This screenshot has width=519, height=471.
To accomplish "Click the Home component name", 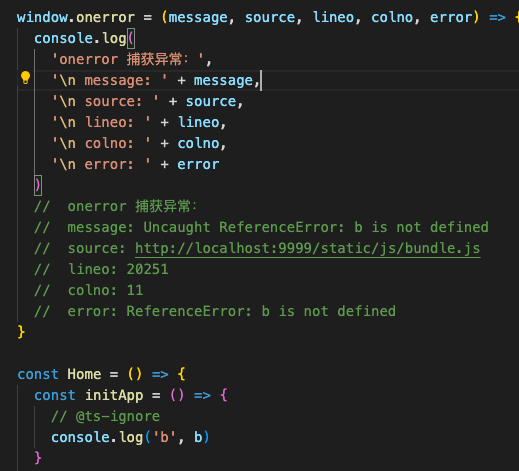I will coord(84,374).
